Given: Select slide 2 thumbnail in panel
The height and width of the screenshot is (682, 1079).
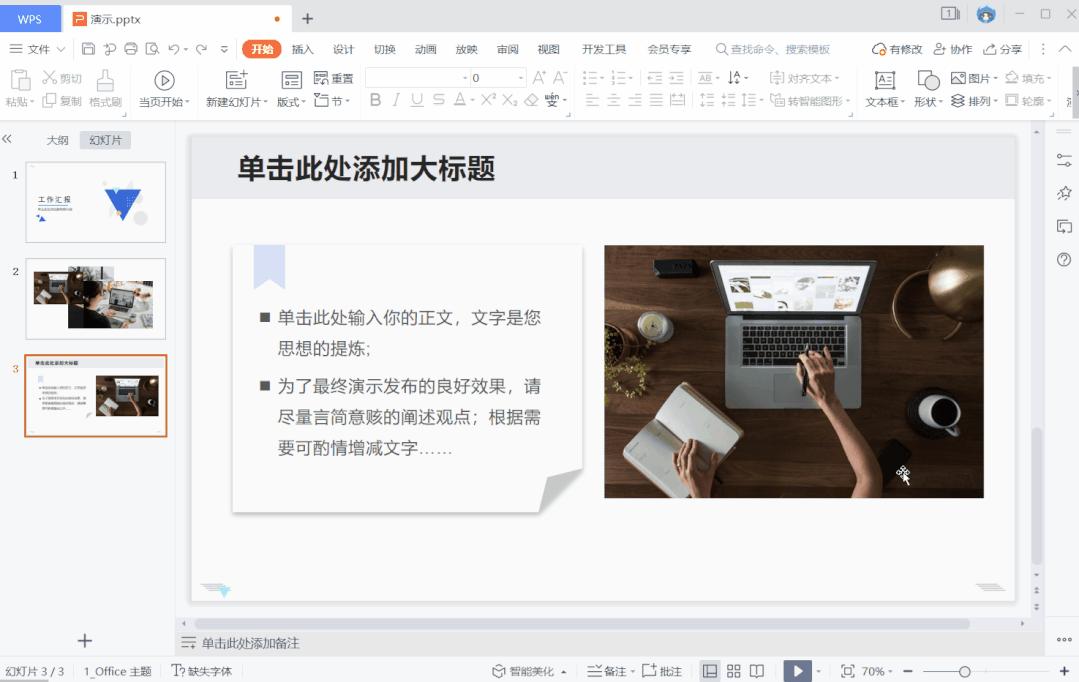Looking at the screenshot, I should (x=95, y=298).
